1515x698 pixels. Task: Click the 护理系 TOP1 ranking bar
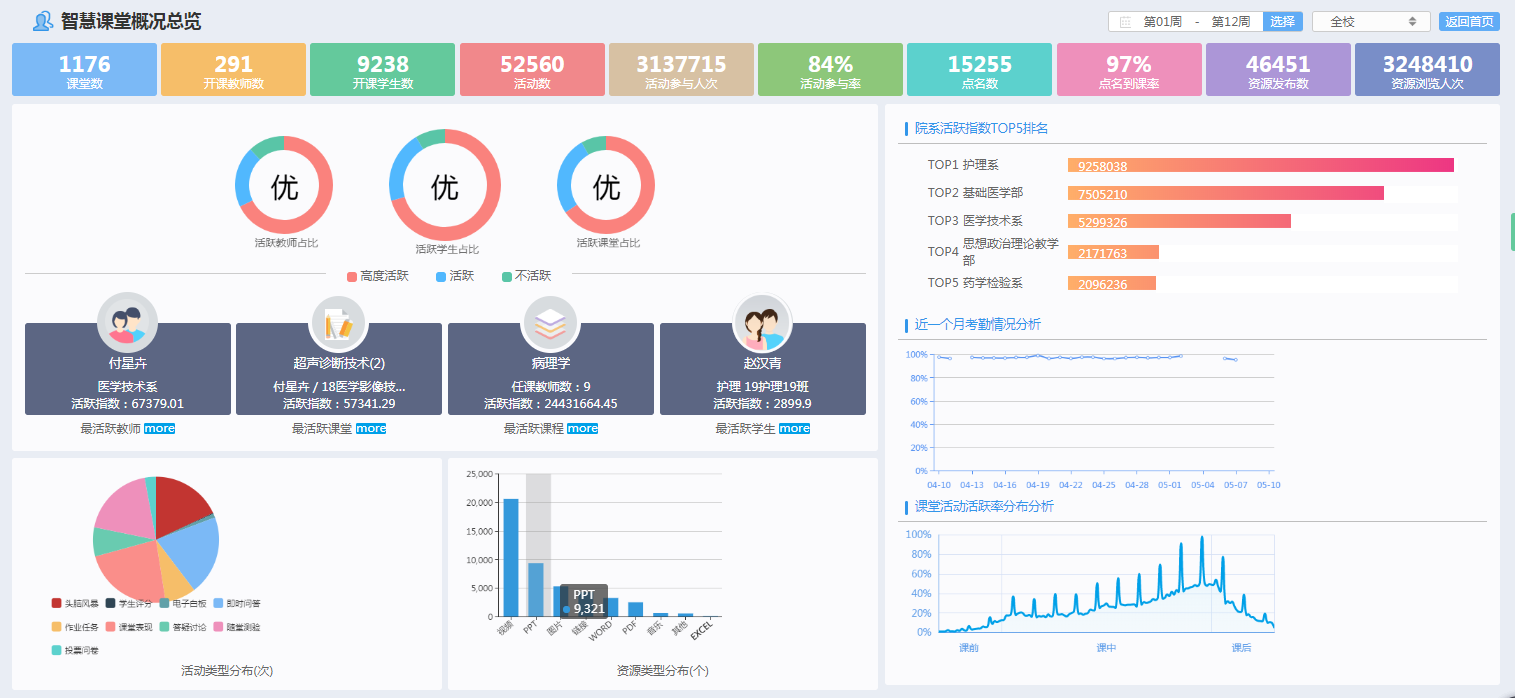(x=1260, y=166)
